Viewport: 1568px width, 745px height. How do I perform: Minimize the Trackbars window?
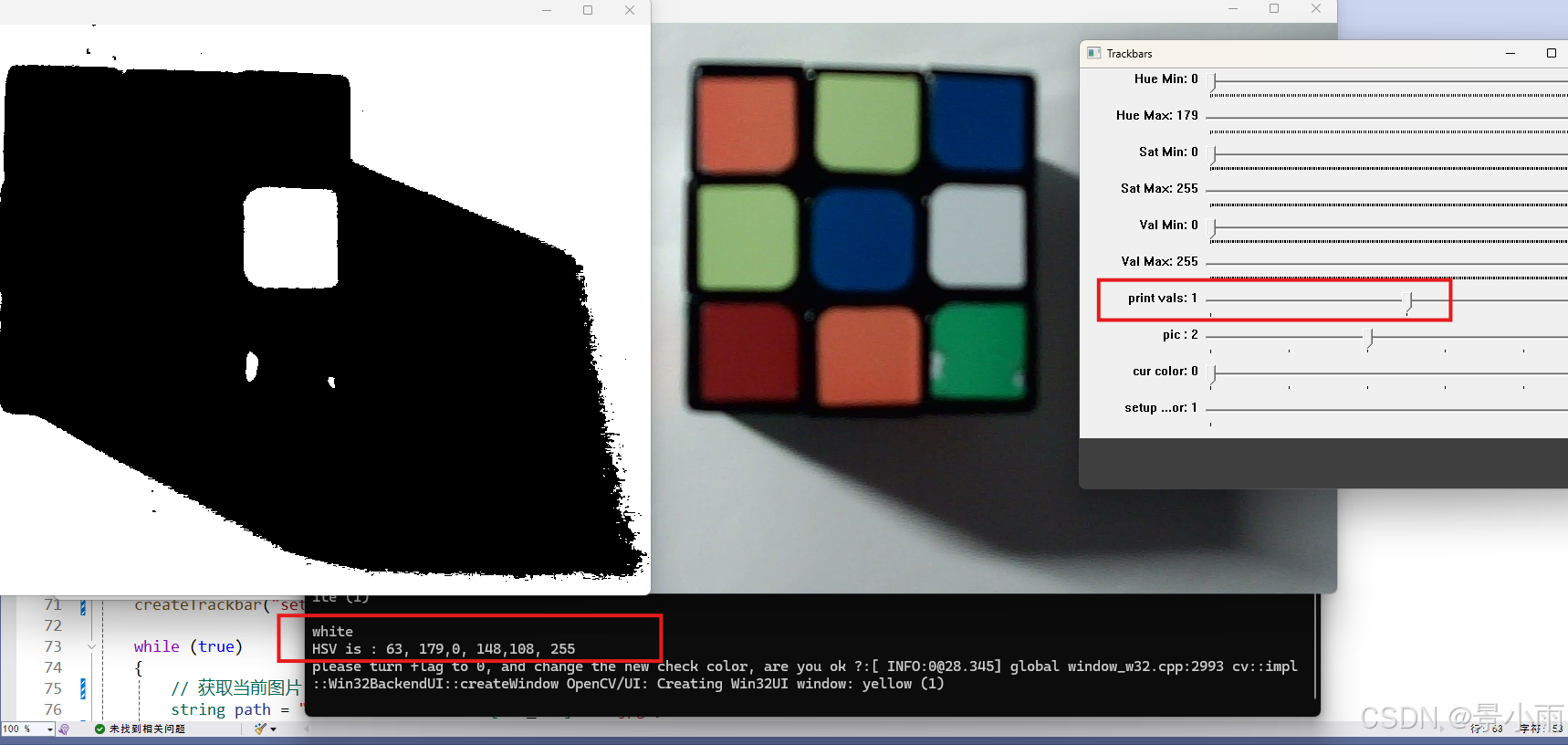(x=1511, y=53)
